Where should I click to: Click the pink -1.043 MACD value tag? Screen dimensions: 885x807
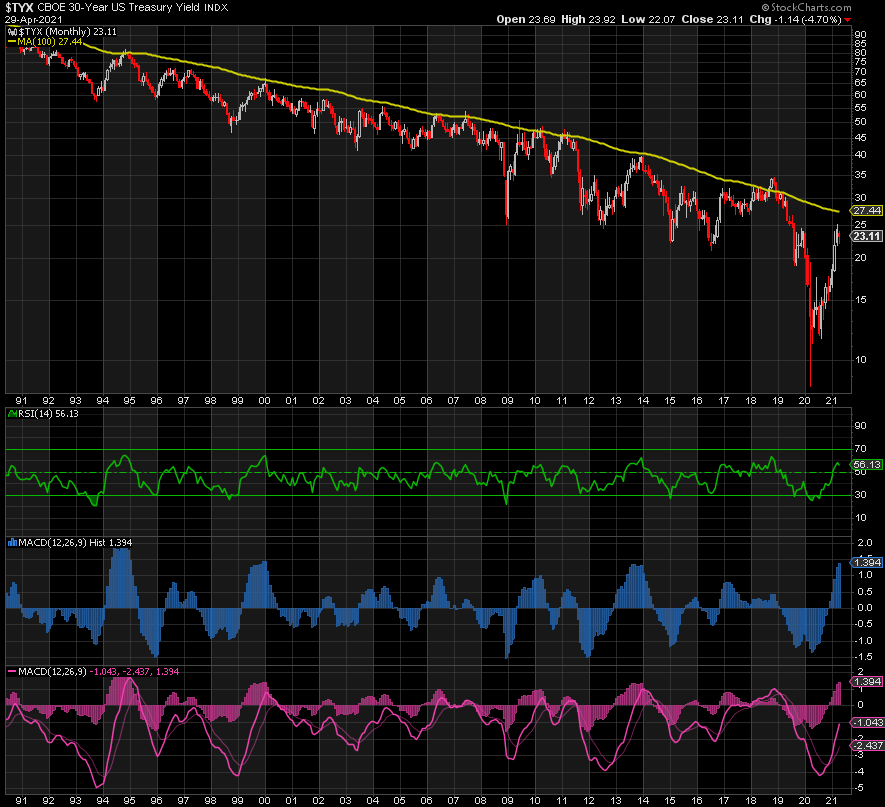tap(867, 722)
